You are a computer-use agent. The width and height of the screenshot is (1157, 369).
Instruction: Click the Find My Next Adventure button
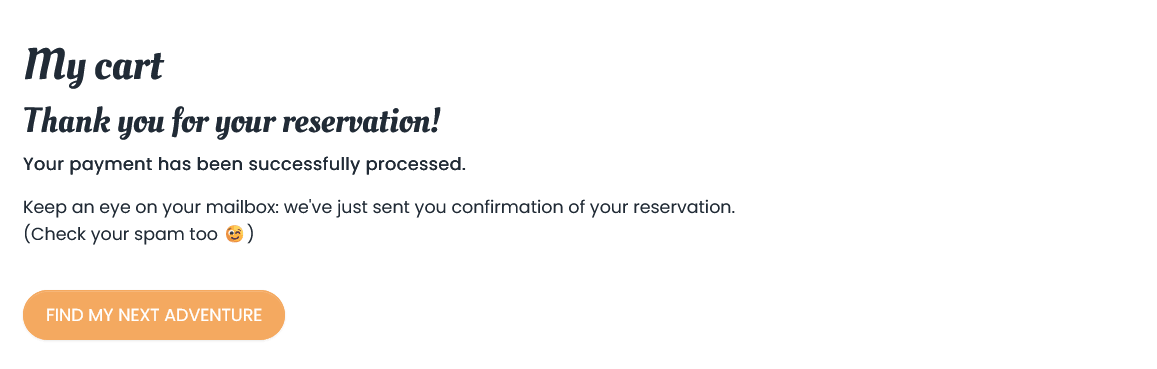pos(154,315)
